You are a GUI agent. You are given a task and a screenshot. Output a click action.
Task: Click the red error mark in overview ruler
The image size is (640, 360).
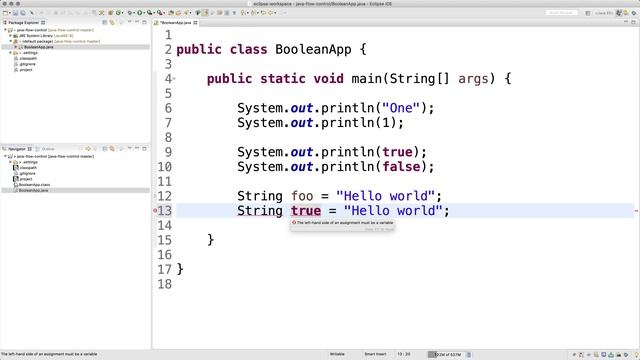pos(636,211)
